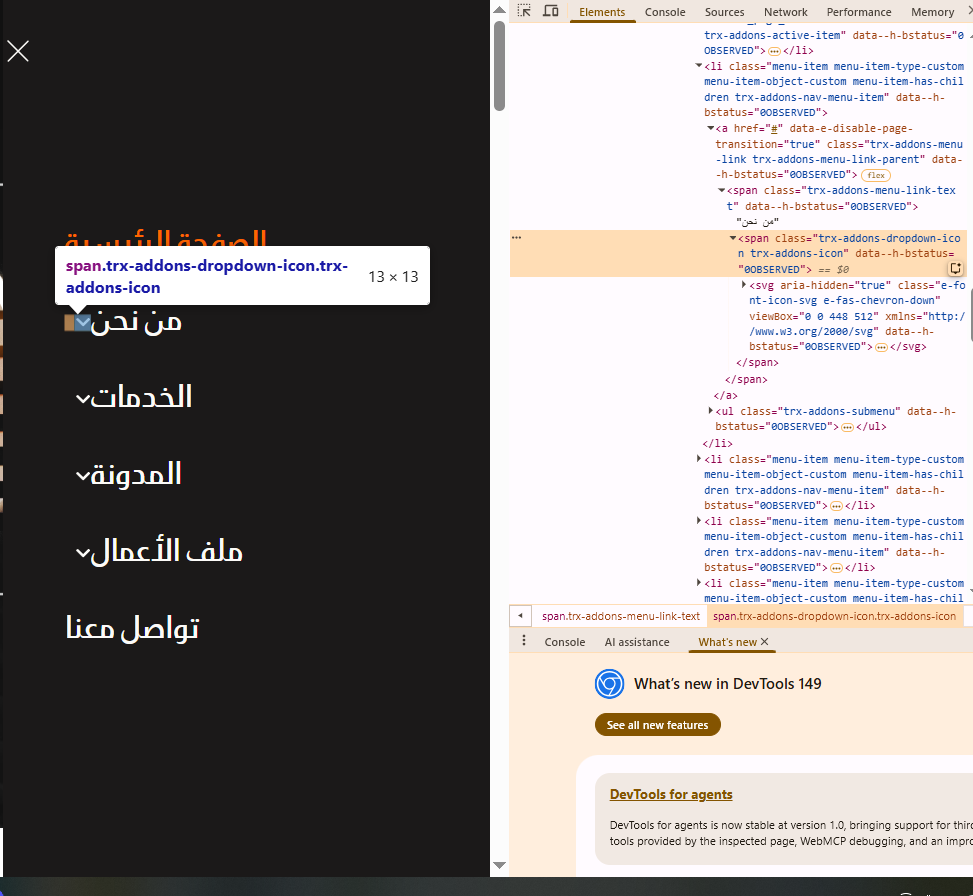
Task: Click the تواصل معنا menu link
Action: point(132,628)
